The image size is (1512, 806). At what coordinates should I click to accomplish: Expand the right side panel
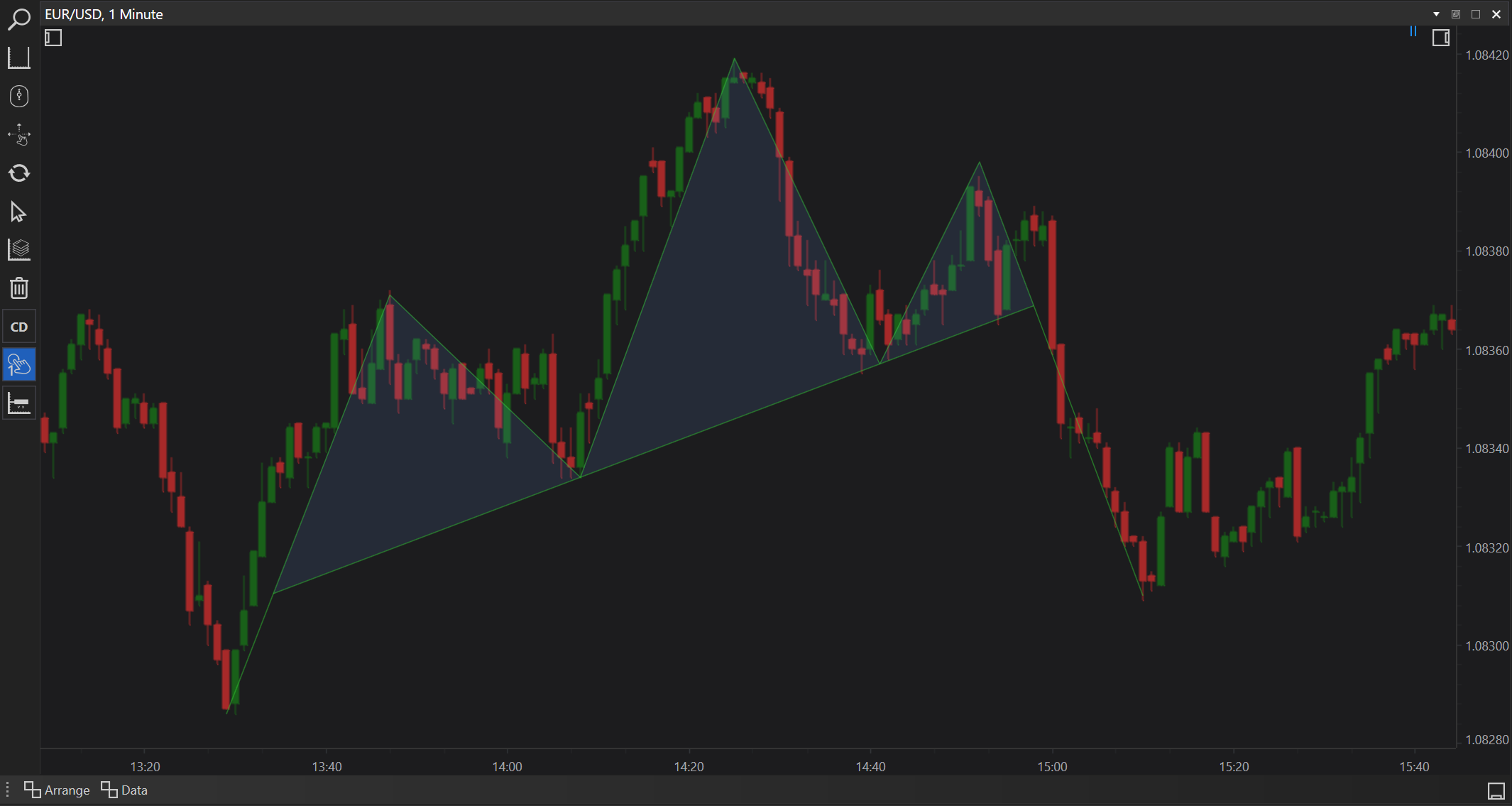[1440, 38]
